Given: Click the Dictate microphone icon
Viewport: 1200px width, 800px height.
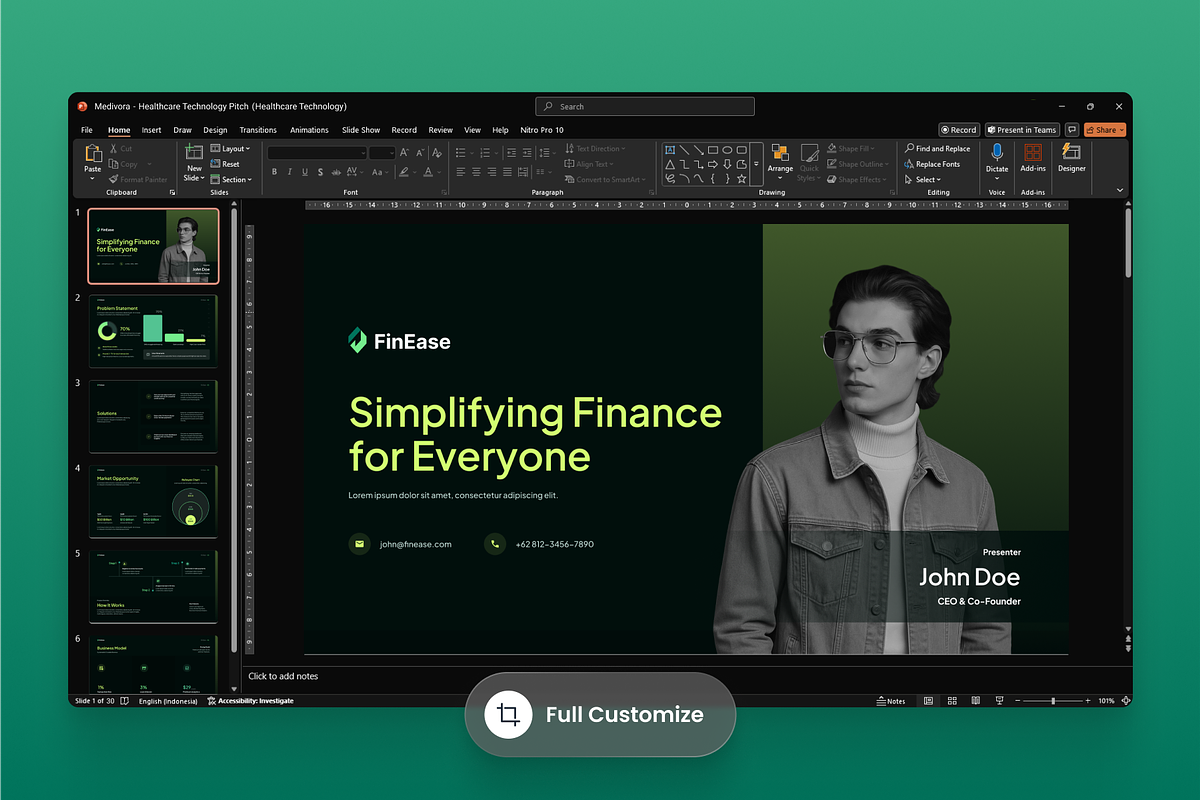Looking at the screenshot, I should [997, 152].
